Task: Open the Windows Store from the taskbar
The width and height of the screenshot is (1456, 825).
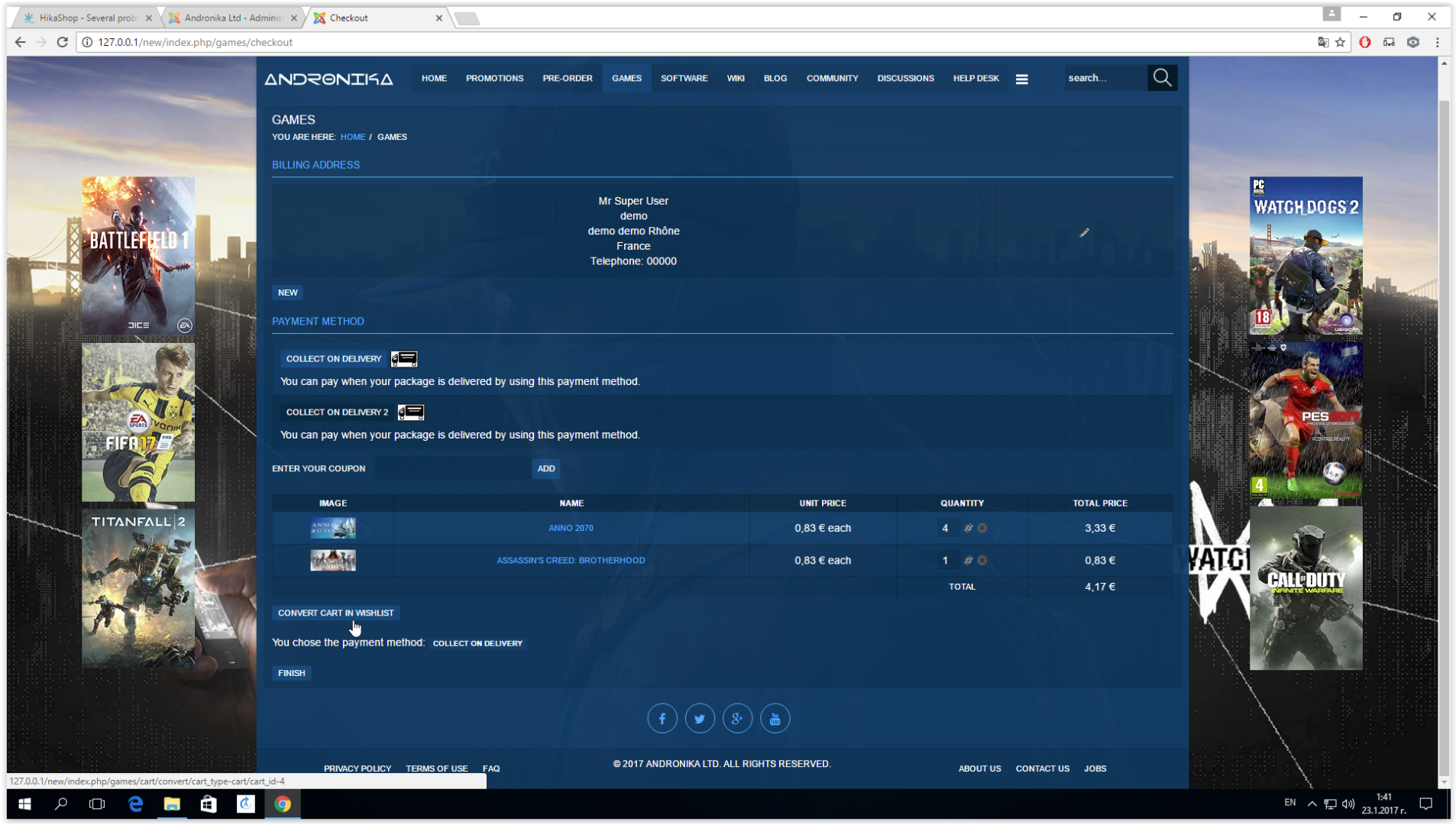Action: [209, 804]
